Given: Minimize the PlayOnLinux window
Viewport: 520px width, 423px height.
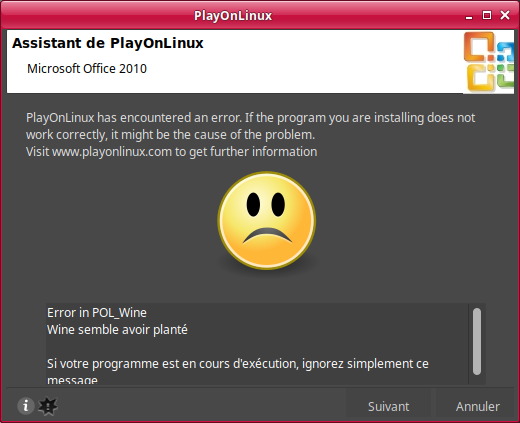Looking at the screenshot, I should coord(469,16).
